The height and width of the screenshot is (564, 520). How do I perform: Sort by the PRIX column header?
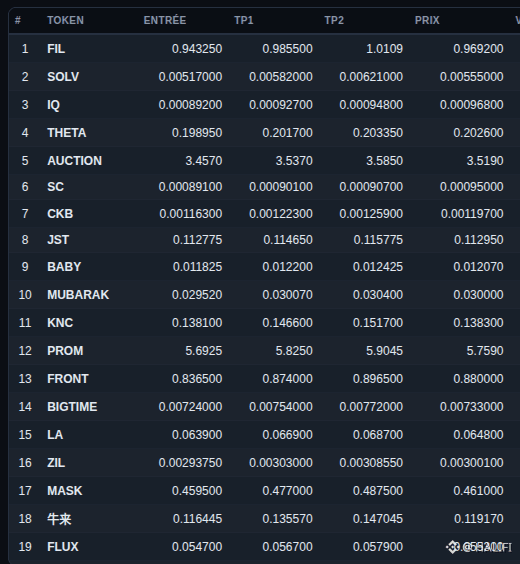pyautogui.click(x=427, y=20)
